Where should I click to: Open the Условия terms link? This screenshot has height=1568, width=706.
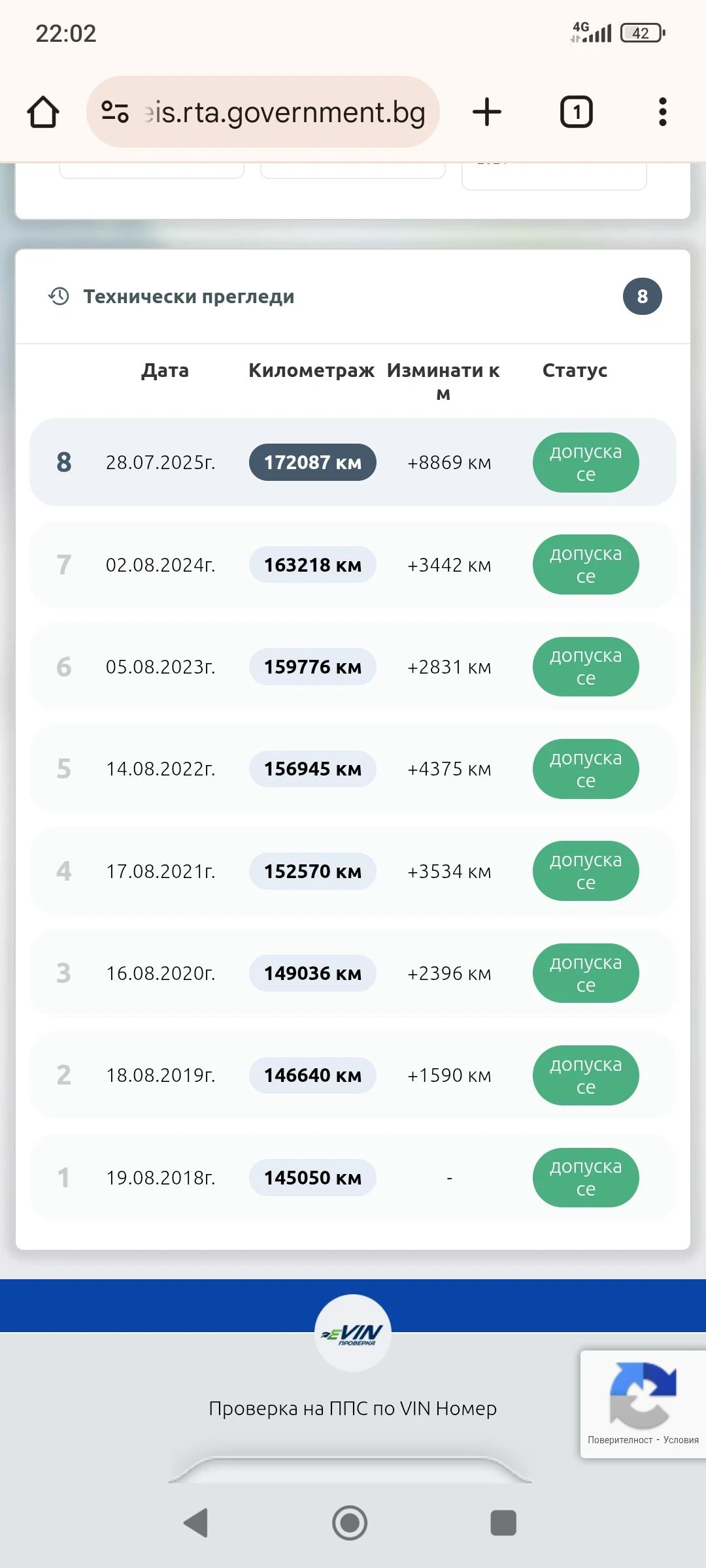coord(681,1440)
